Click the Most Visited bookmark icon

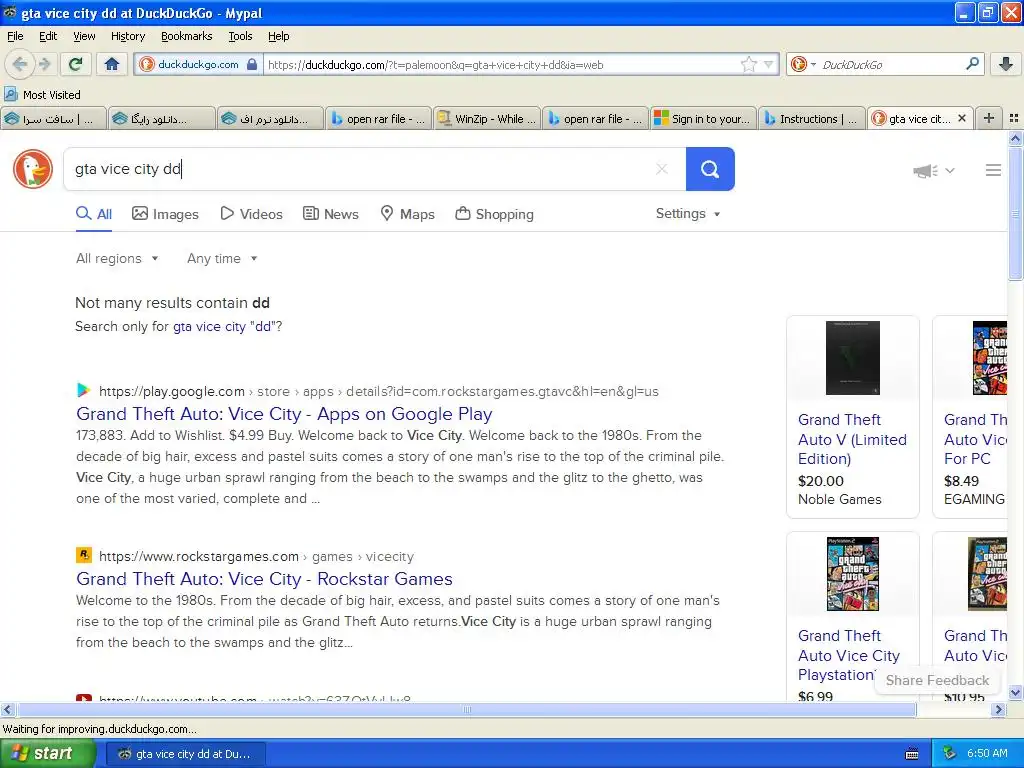[x=10, y=94]
